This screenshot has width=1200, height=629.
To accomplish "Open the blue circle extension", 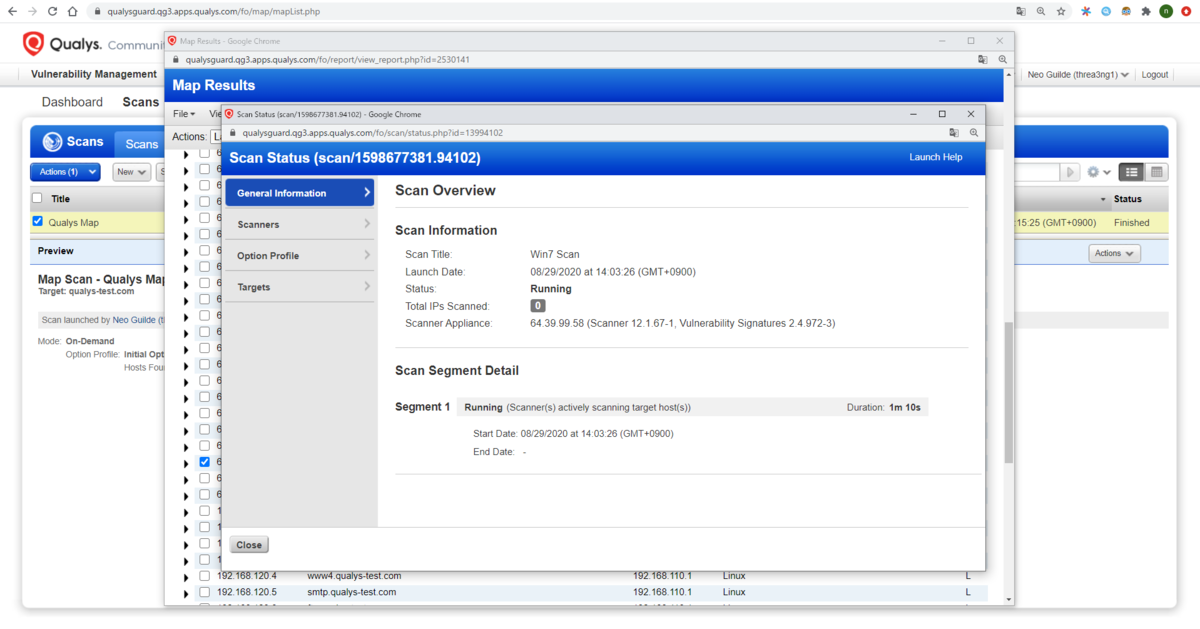I will point(1106,12).
